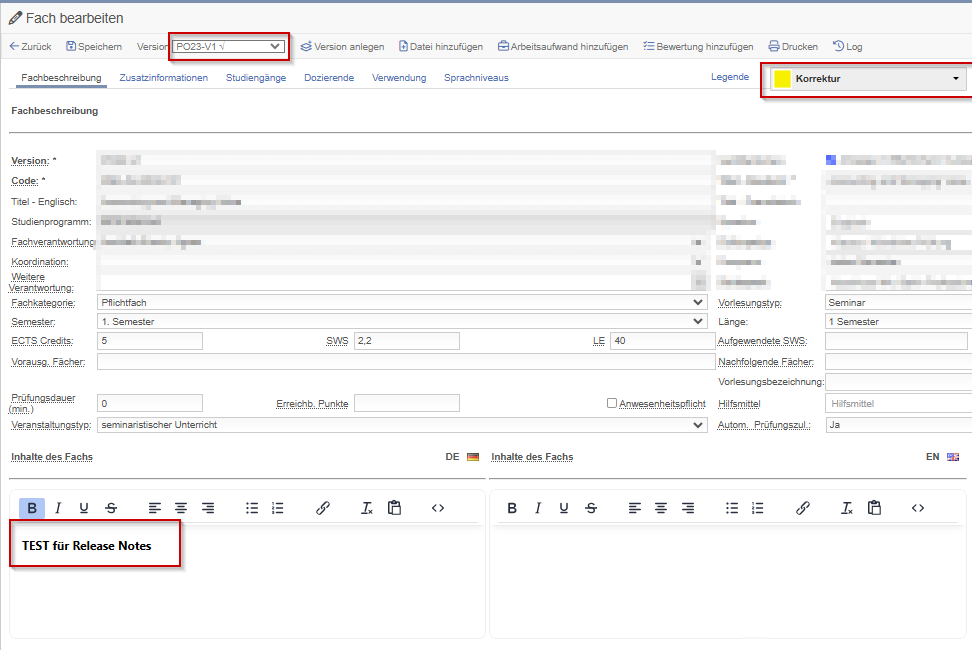Click the Hilfsmittel input field

point(899,403)
